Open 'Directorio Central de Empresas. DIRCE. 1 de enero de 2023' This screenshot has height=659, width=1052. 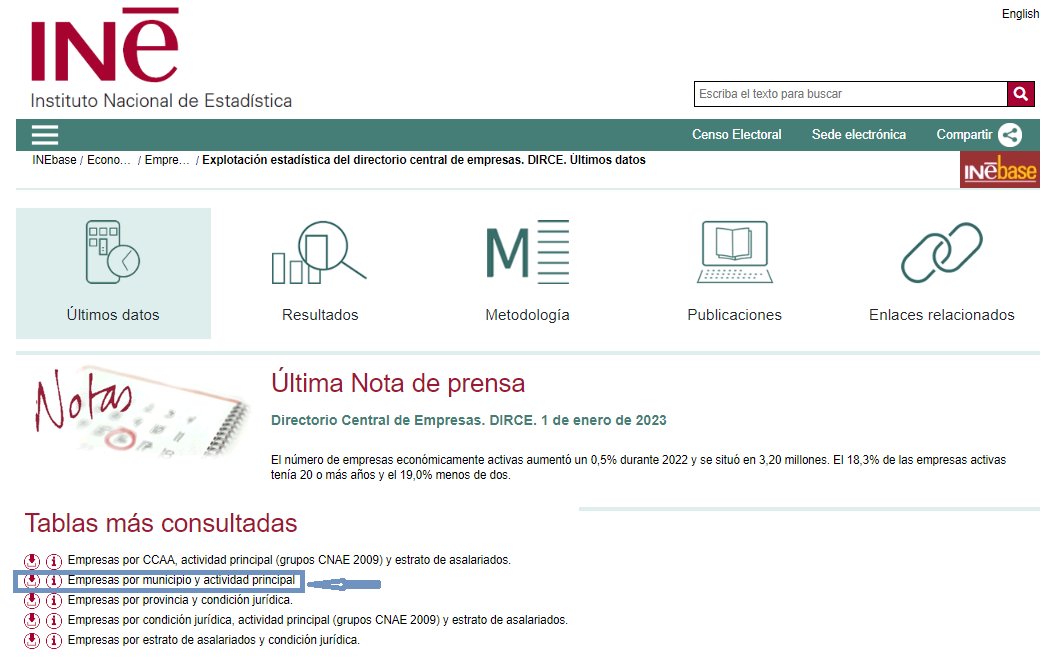coord(468,420)
